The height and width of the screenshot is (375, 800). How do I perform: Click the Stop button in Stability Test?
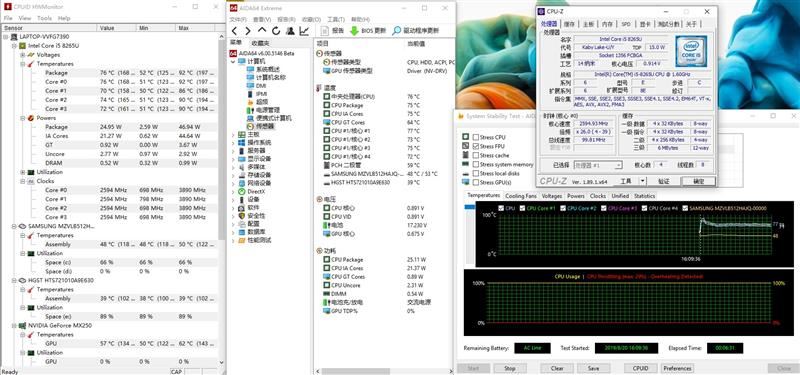coord(510,368)
